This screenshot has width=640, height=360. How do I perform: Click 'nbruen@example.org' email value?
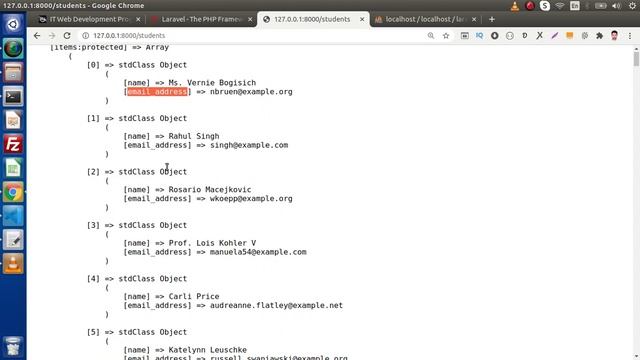(x=251, y=92)
